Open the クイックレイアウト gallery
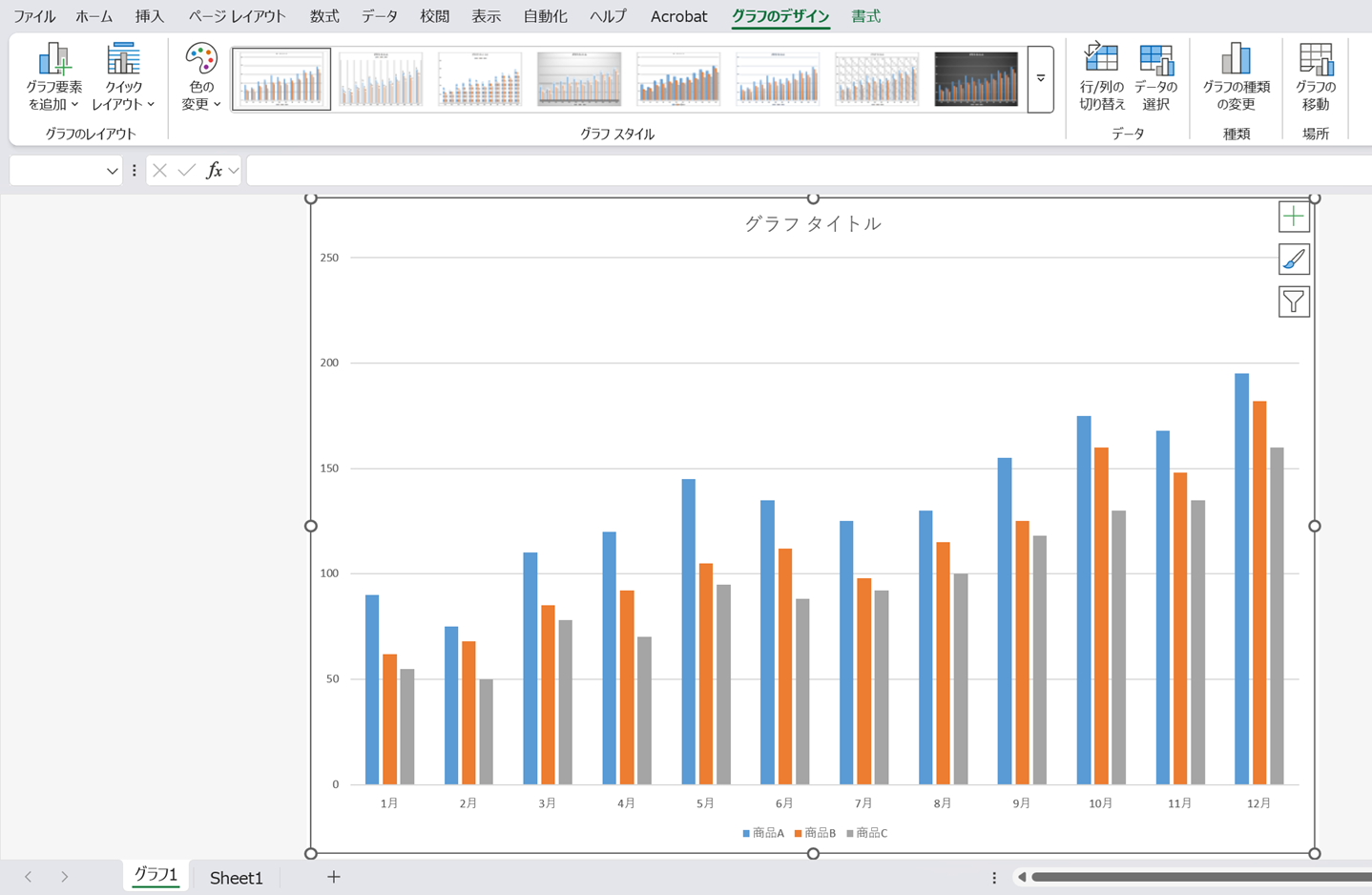This screenshot has width=1372, height=895. (123, 77)
